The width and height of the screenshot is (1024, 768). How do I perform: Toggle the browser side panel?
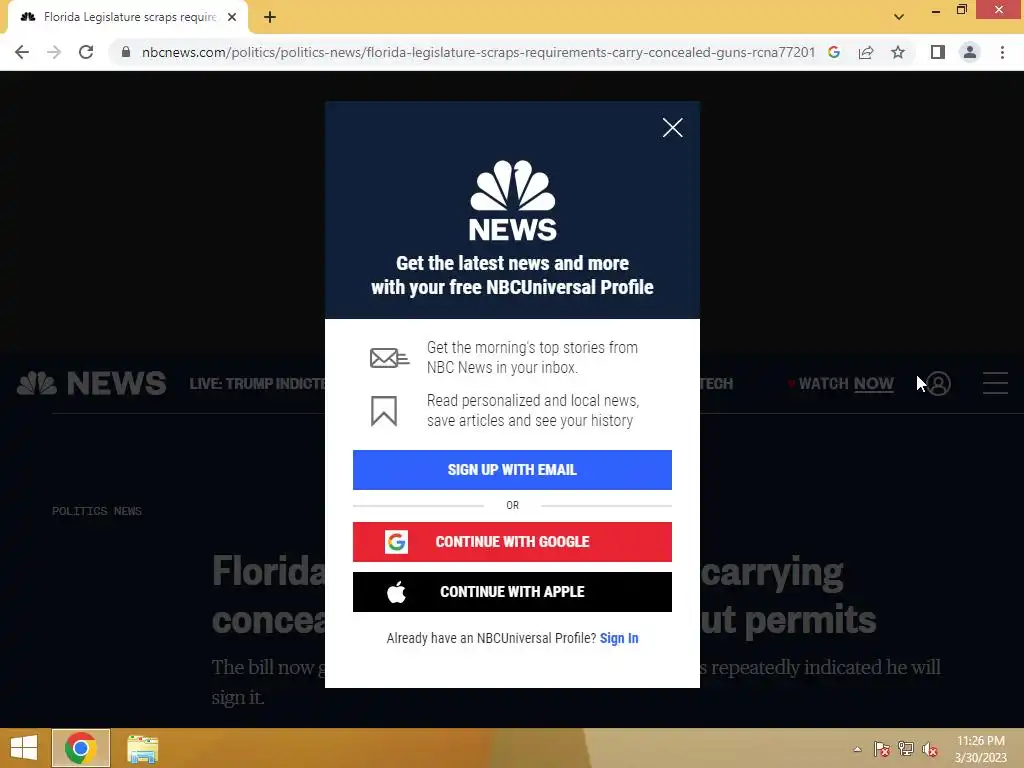[x=938, y=52]
